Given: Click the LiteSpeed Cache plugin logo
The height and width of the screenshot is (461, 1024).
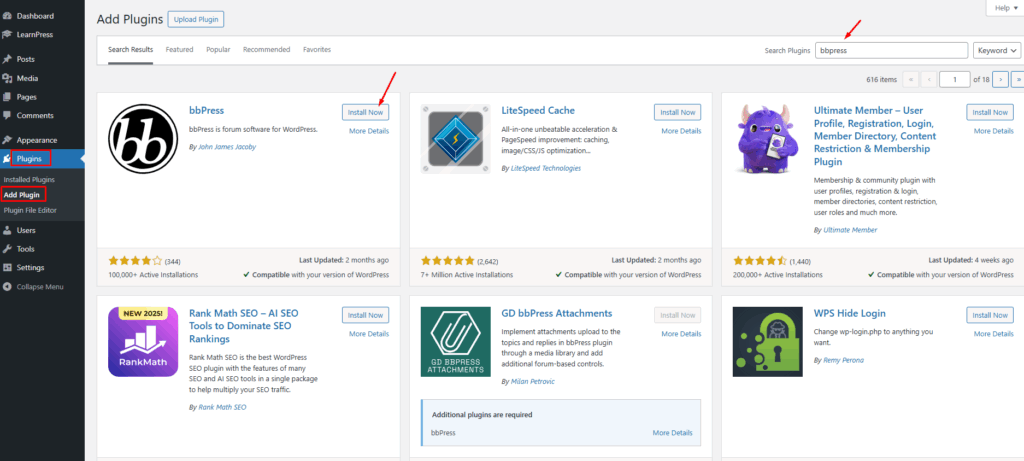Looking at the screenshot, I should [456, 138].
